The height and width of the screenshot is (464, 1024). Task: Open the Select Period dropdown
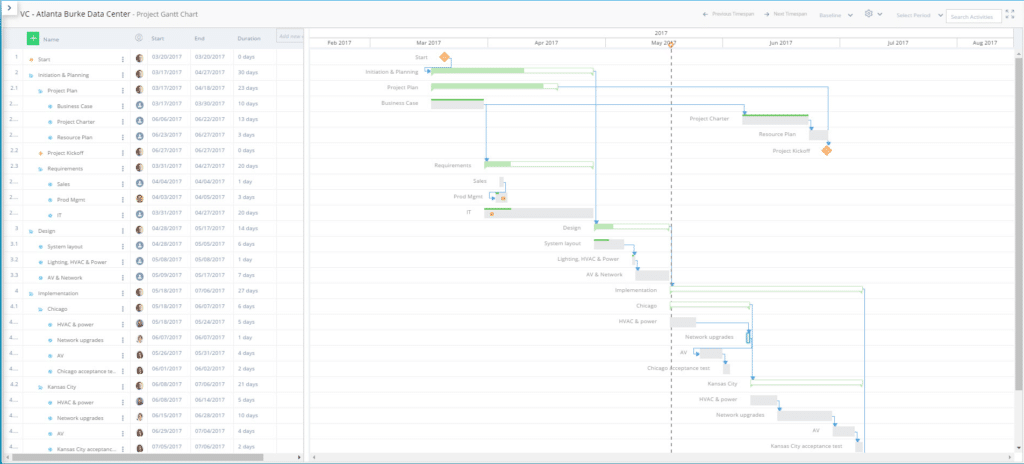(x=919, y=14)
